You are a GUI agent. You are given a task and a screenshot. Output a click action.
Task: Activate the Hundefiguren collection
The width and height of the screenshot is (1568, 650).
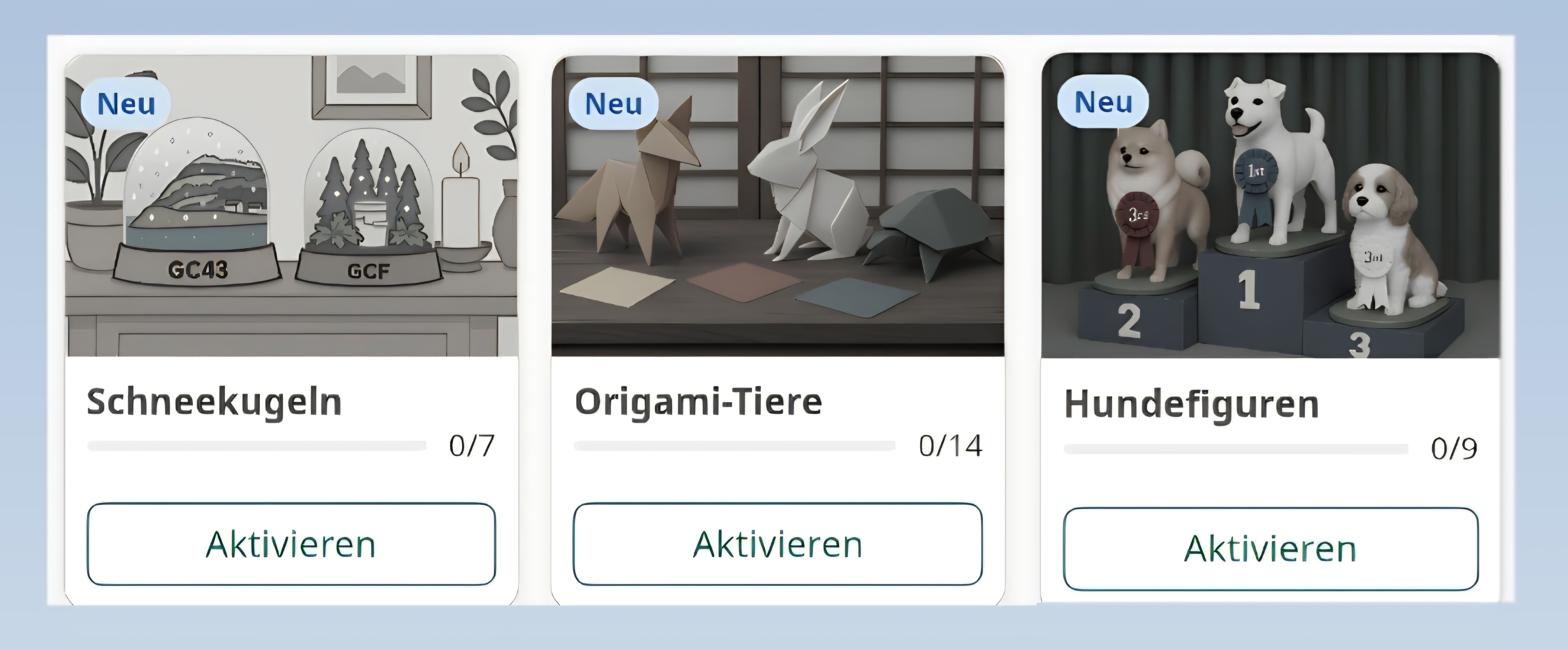click(x=1270, y=548)
